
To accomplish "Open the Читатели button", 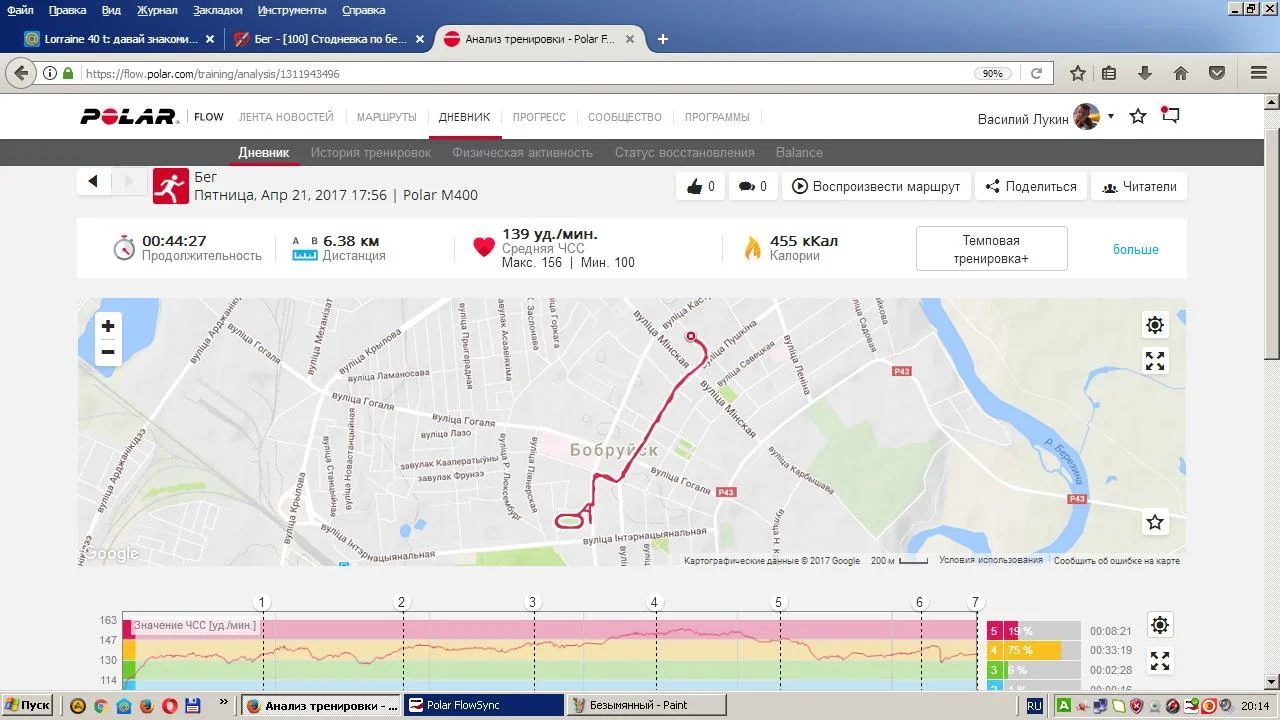I will pyautogui.click(x=1139, y=186).
